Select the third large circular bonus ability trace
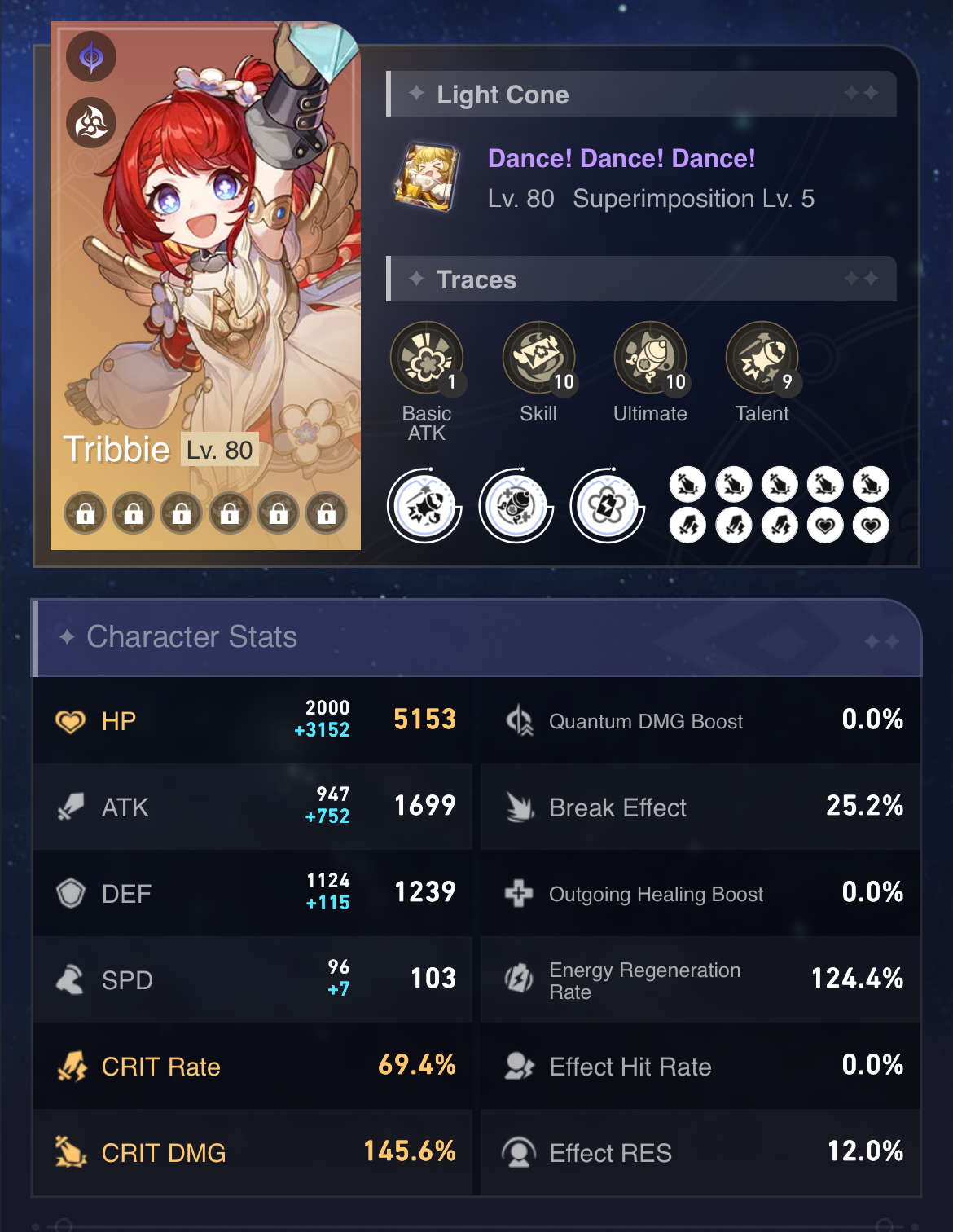 608,506
